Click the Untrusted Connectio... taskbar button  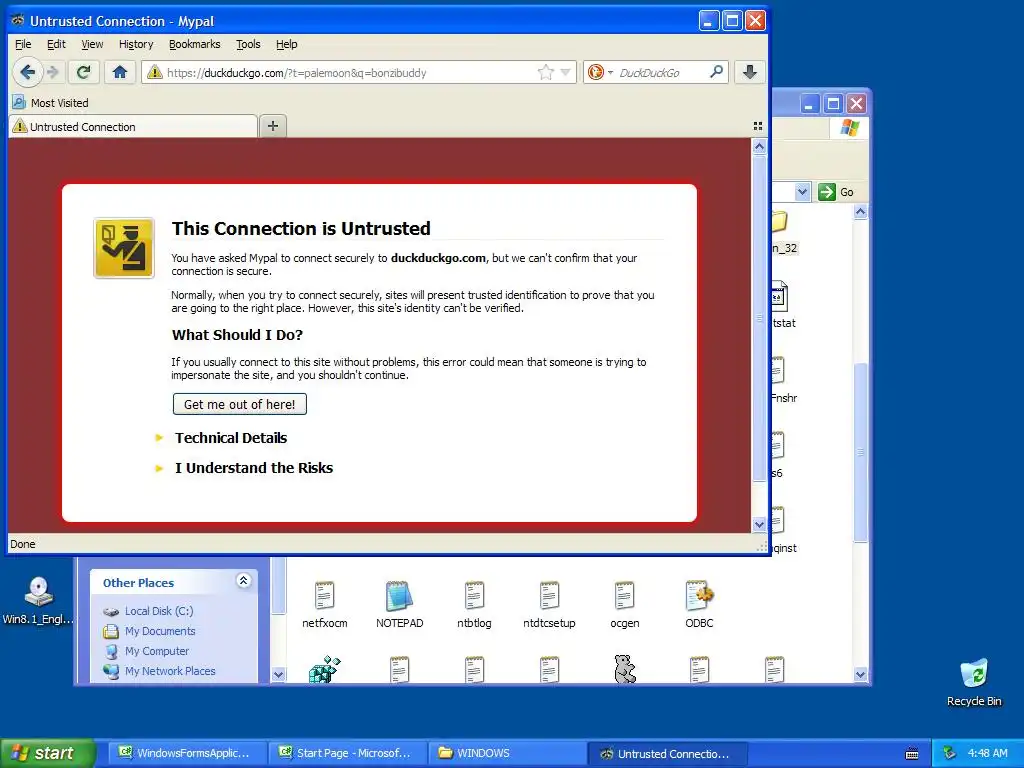pyautogui.click(x=667, y=753)
